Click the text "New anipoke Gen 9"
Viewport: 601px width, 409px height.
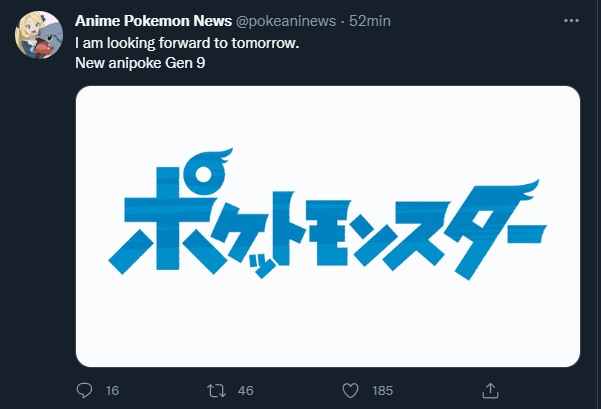[x=140, y=63]
